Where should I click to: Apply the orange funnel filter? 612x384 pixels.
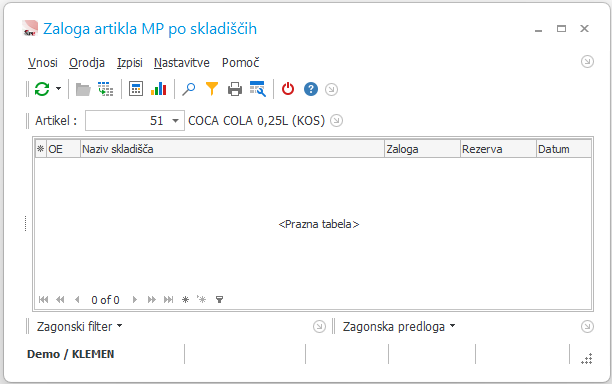tap(212, 89)
